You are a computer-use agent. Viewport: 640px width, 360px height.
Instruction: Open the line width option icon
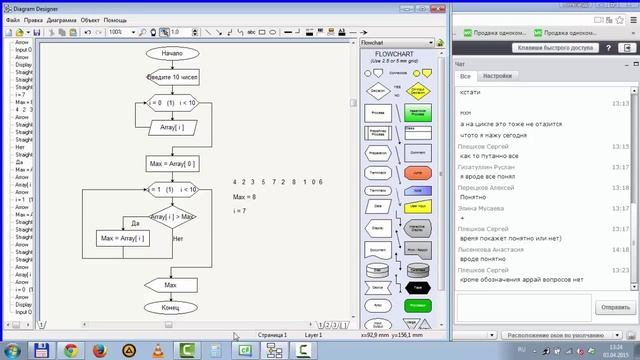click(288, 32)
